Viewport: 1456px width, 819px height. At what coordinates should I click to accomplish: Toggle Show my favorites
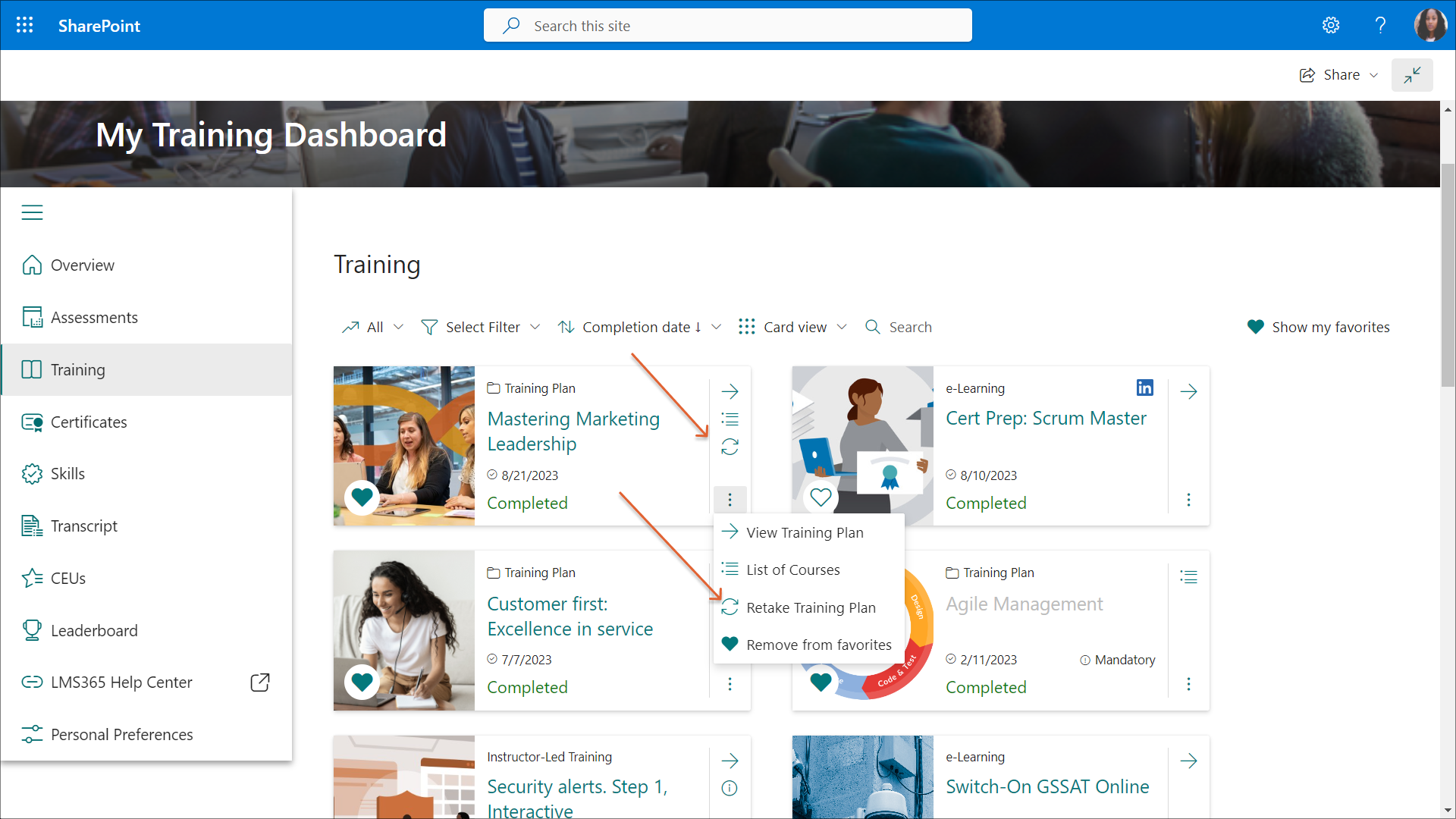(1318, 327)
